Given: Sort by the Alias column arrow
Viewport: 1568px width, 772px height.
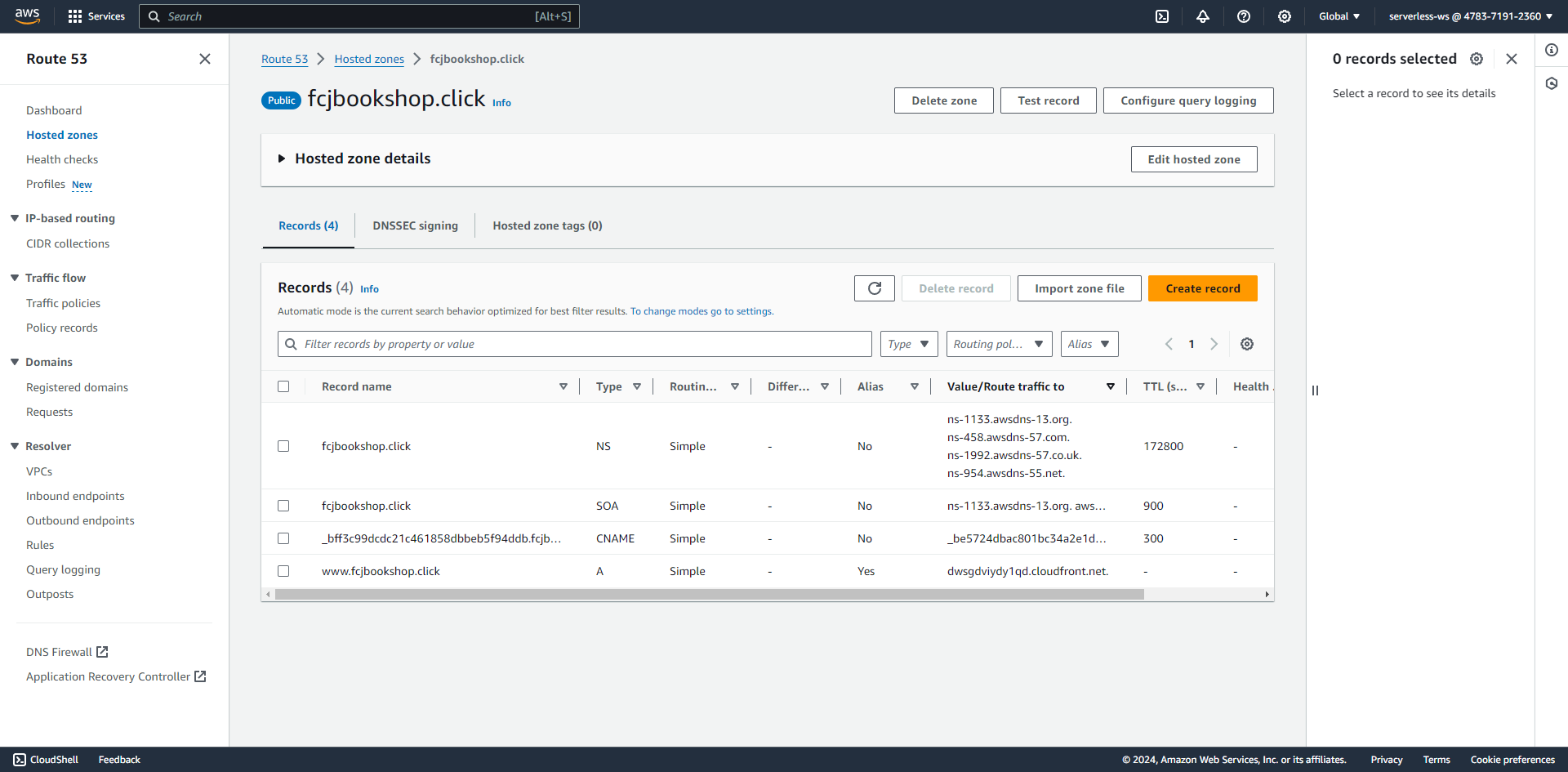Looking at the screenshot, I should [x=915, y=386].
